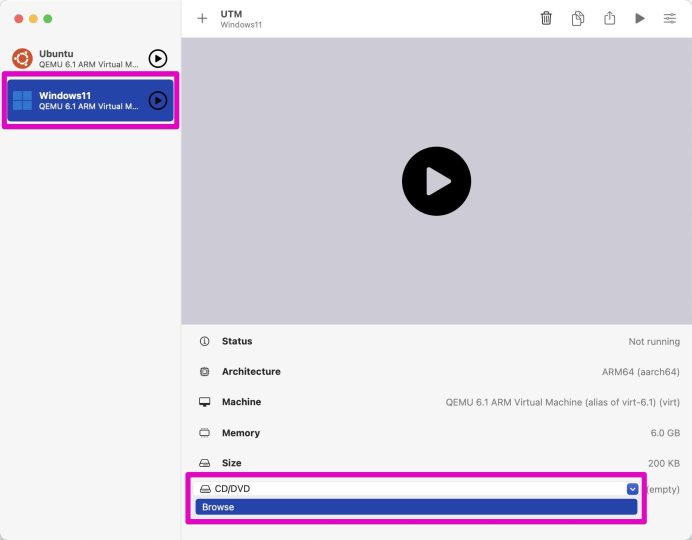Minimize the UTM window with yellow button

click(x=33, y=19)
